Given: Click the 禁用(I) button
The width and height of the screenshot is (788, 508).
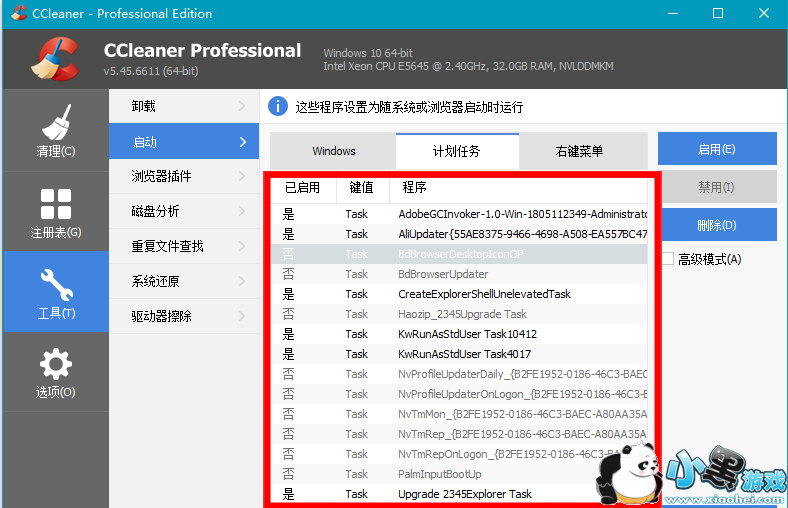Looking at the screenshot, I should (717, 187).
